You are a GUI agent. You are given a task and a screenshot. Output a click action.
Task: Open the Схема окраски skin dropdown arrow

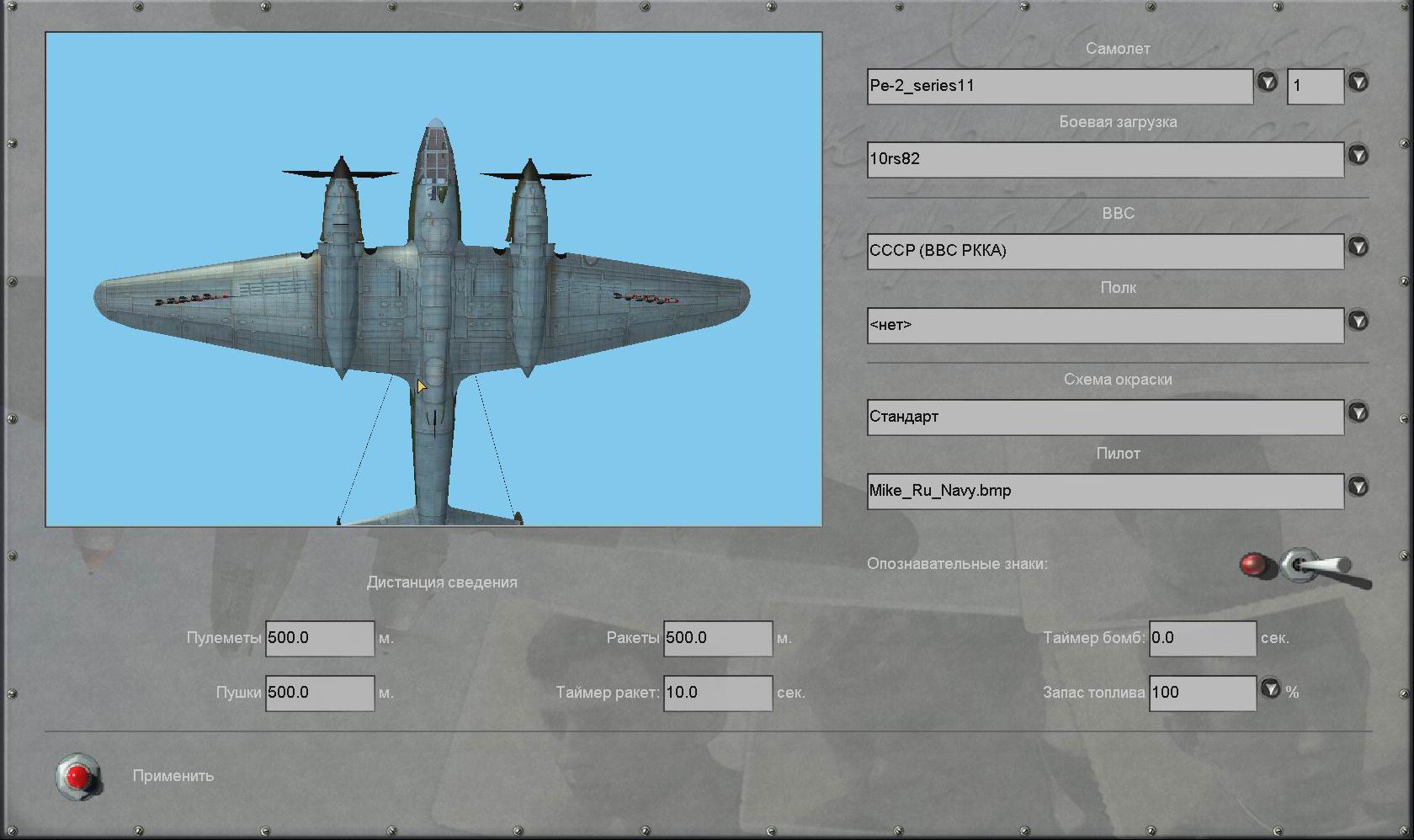tap(1358, 413)
